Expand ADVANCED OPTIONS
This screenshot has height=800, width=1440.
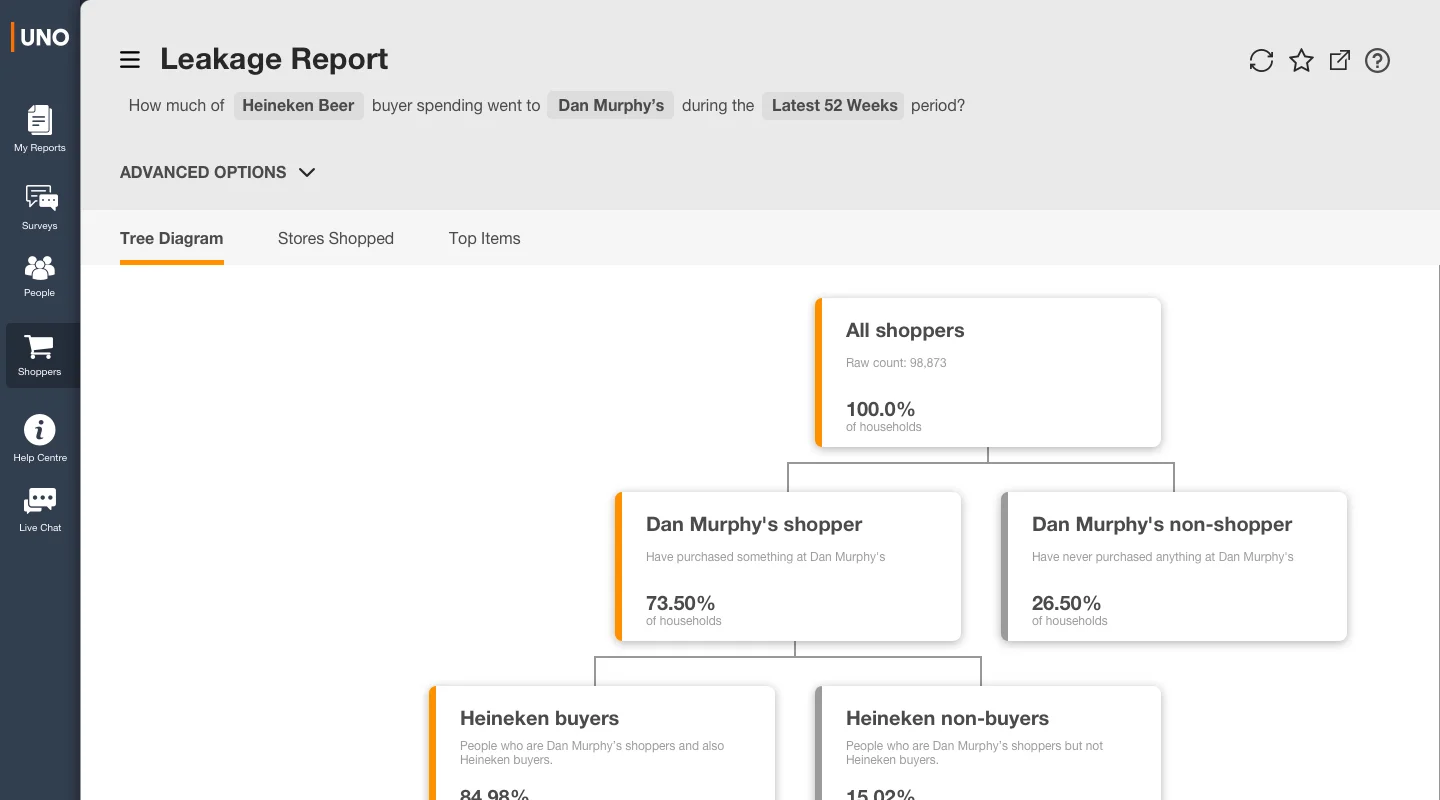218,172
